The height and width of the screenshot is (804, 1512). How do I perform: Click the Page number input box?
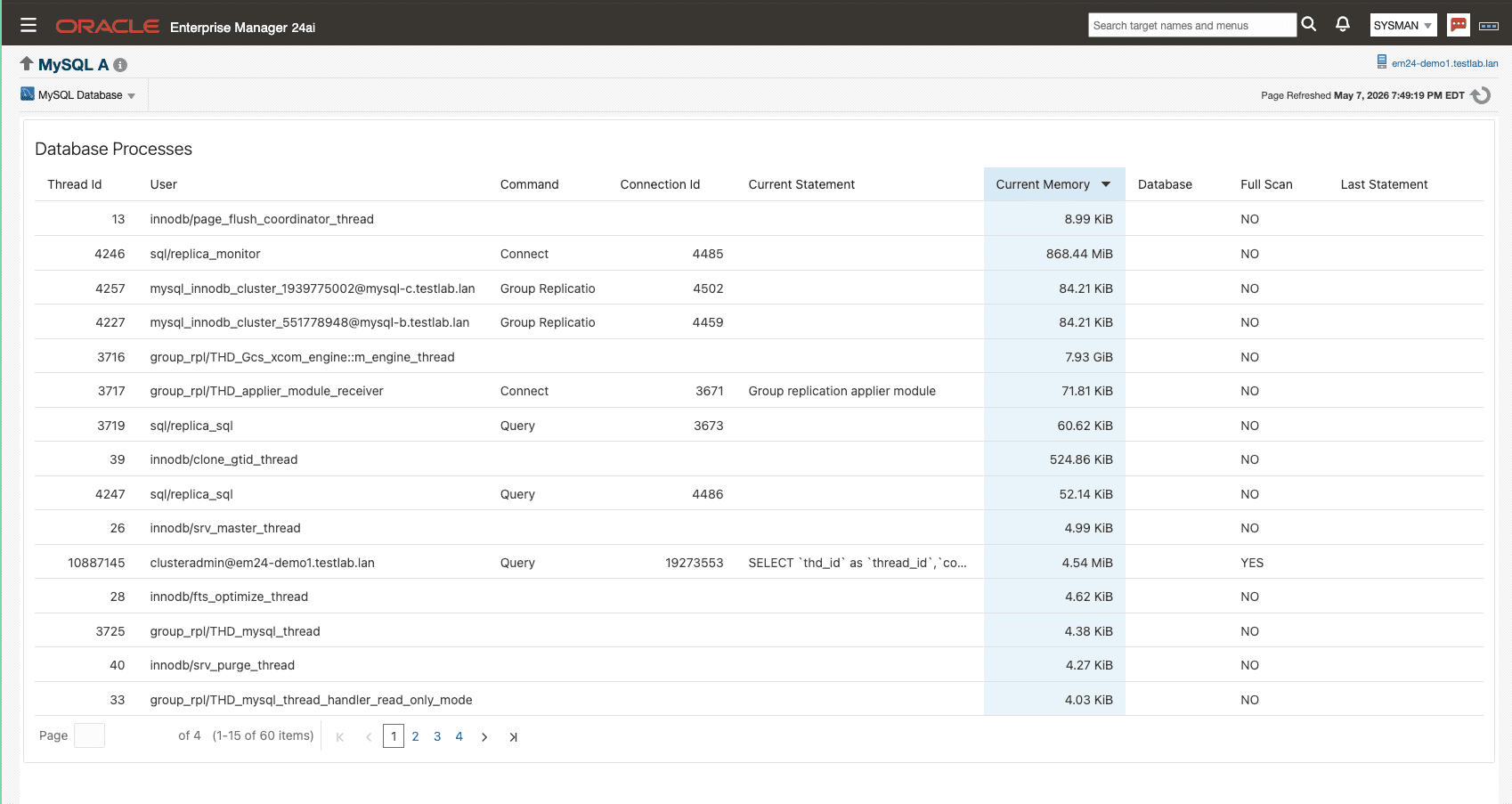pyautogui.click(x=89, y=735)
